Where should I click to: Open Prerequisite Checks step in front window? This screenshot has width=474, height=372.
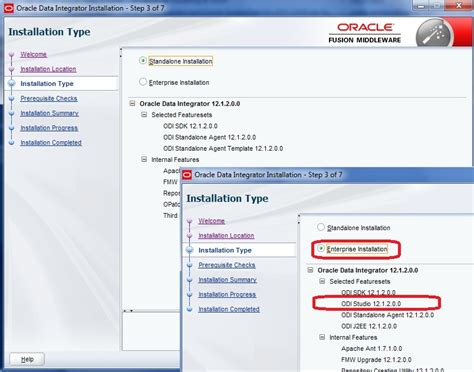[227, 265]
